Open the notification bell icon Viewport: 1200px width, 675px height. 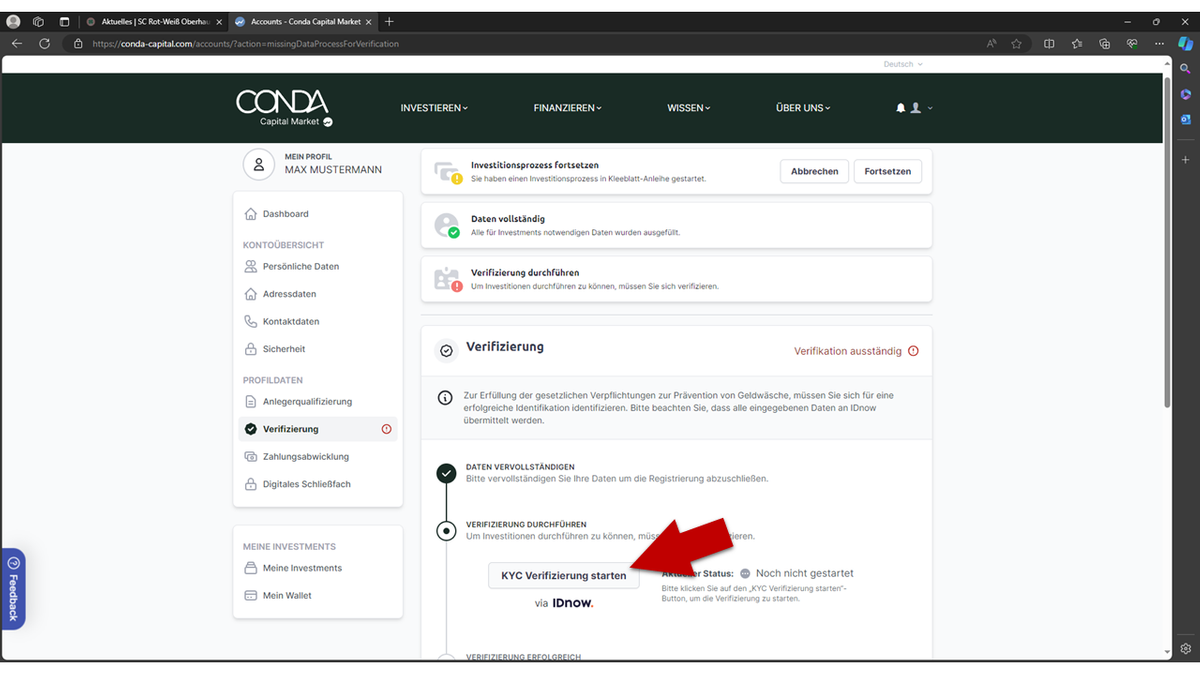pyautogui.click(x=900, y=108)
